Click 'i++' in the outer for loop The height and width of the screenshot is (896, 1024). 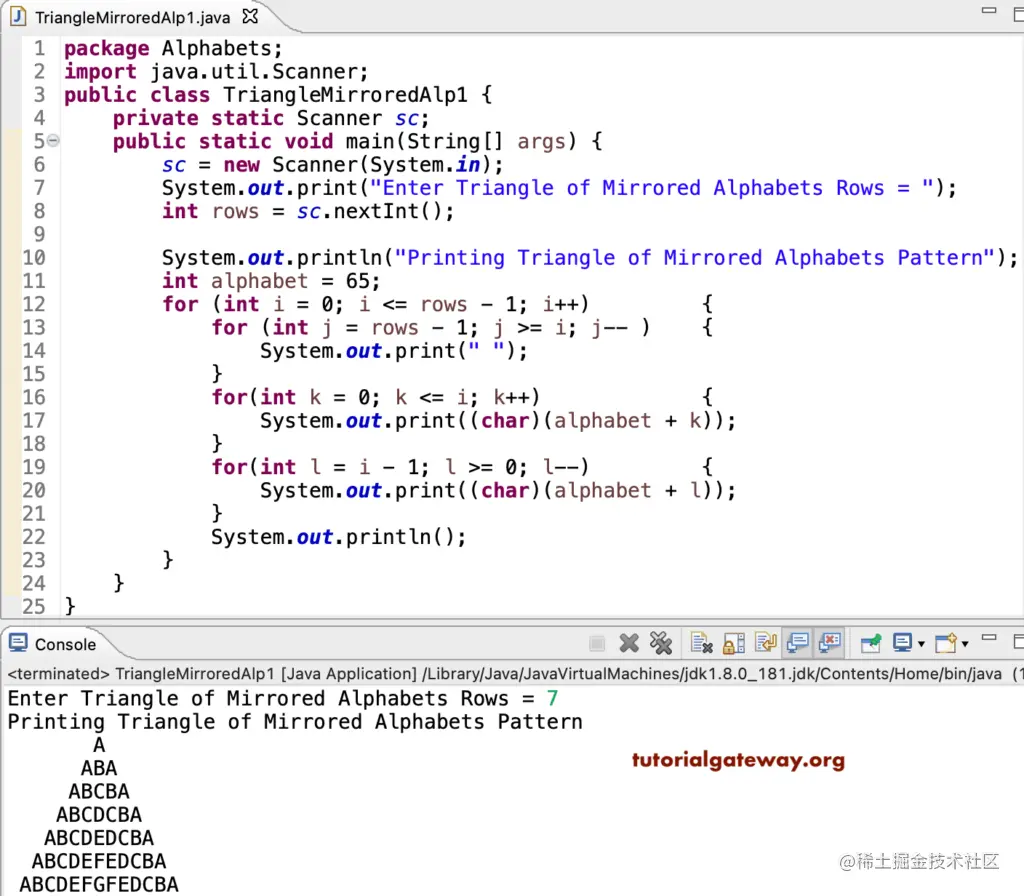(x=560, y=304)
